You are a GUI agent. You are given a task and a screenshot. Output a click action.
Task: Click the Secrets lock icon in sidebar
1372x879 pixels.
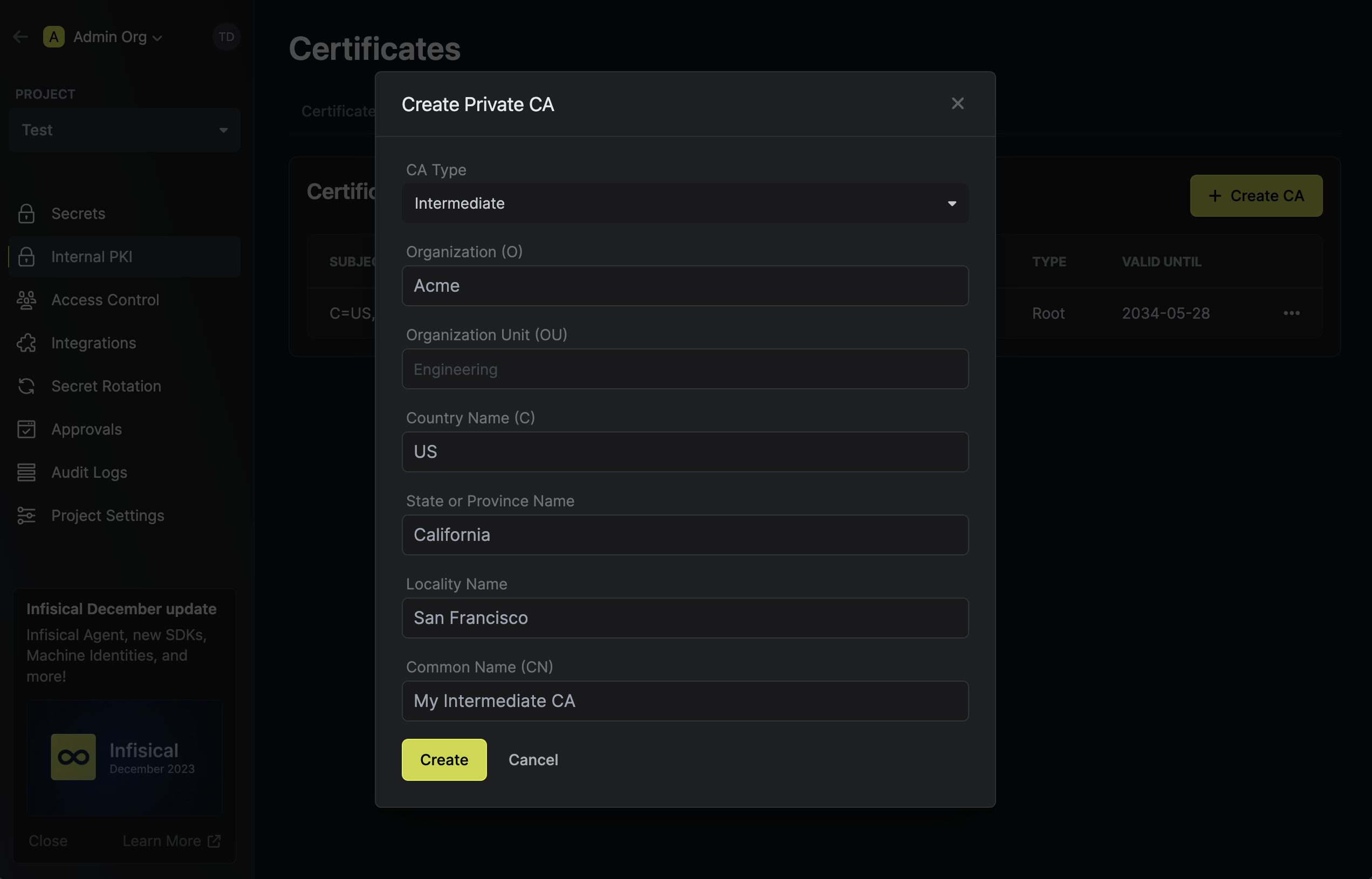click(x=26, y=214)
